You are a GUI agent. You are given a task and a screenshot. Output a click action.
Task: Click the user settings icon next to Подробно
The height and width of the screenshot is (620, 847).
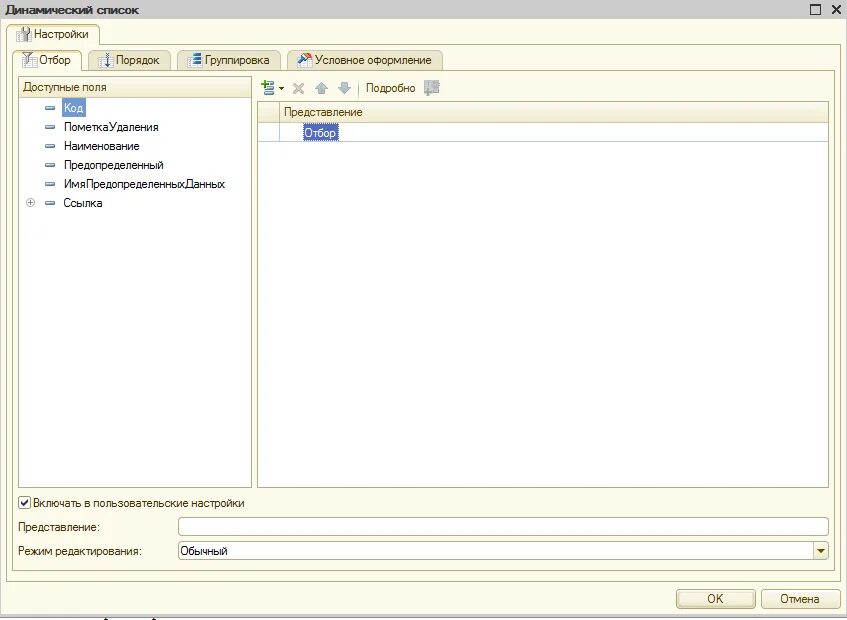432,87
